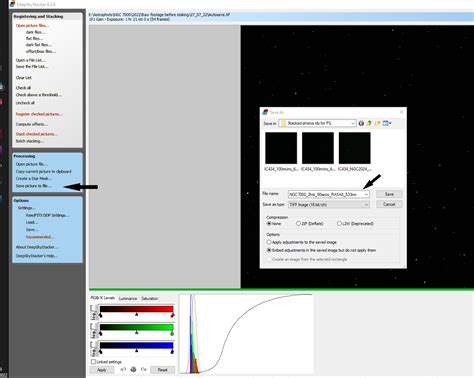
Task: Click Check all link
Action: [23, 88]
